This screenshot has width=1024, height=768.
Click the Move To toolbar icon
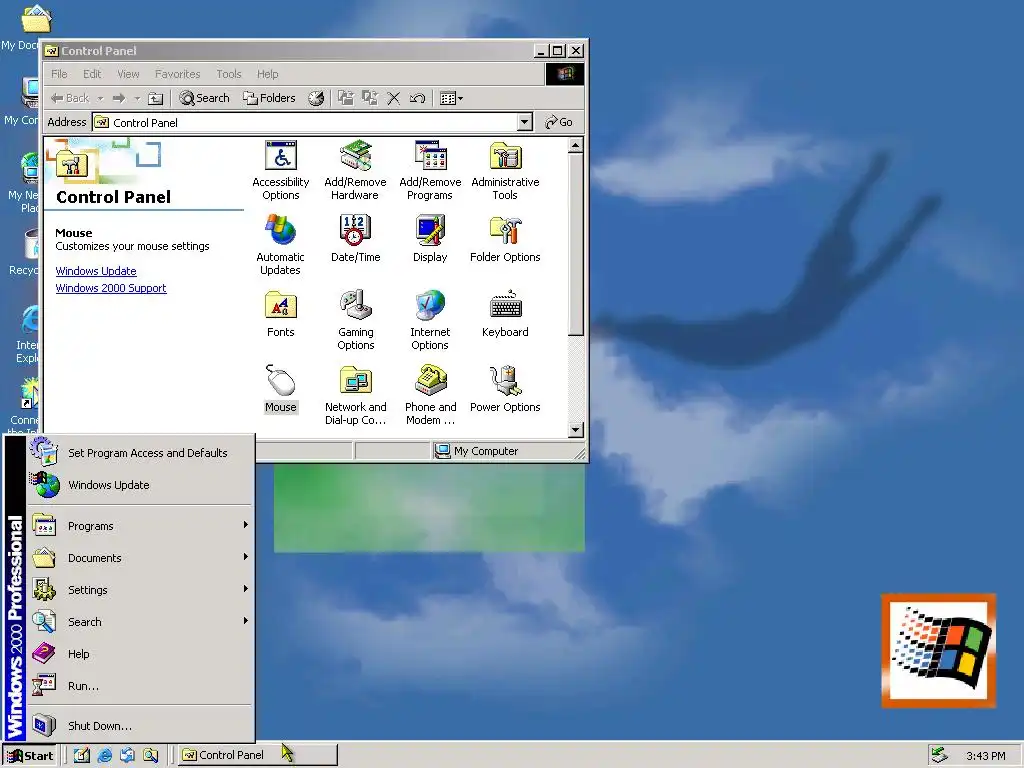[345, 99]
